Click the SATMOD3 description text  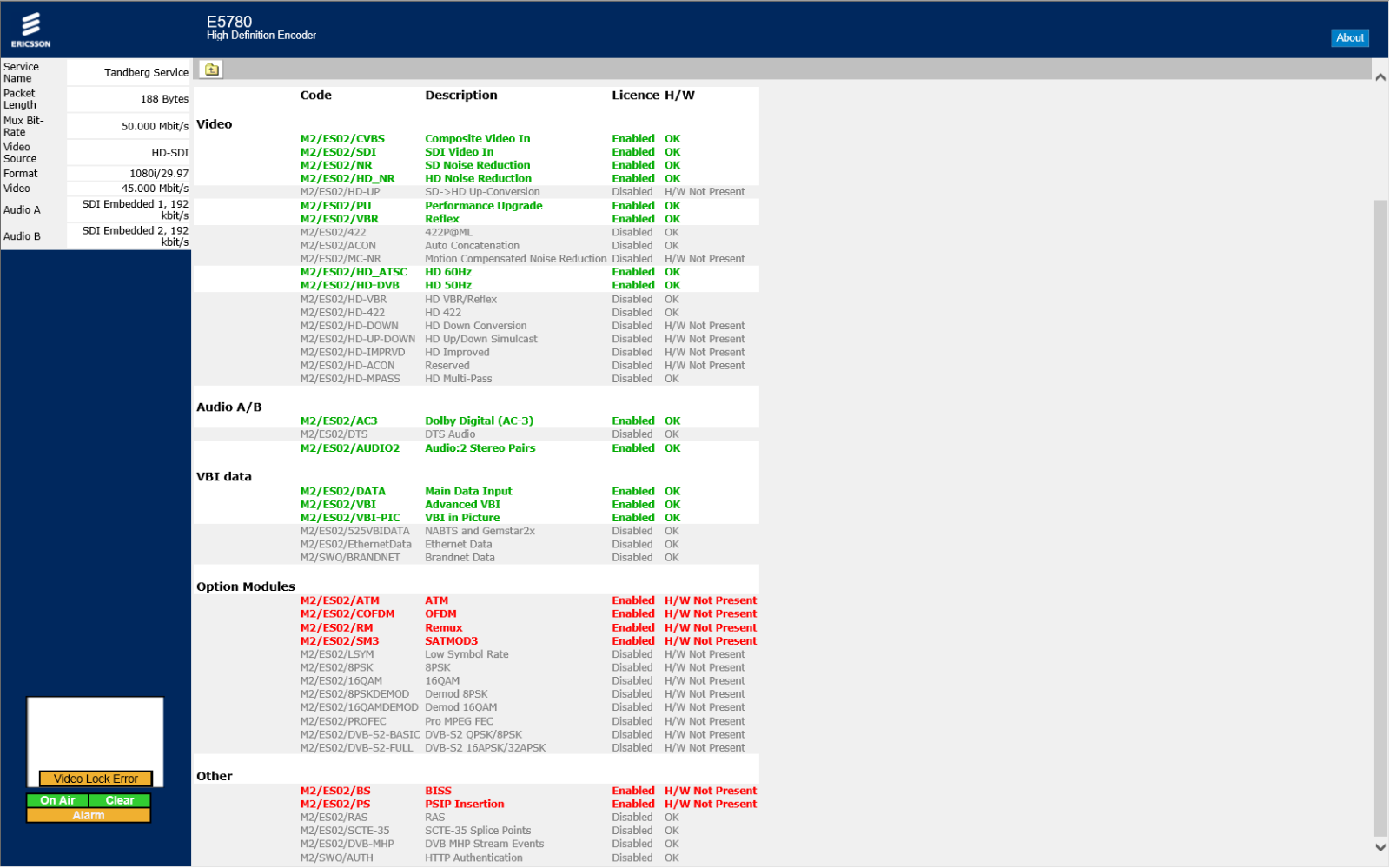tap(451, 641)
